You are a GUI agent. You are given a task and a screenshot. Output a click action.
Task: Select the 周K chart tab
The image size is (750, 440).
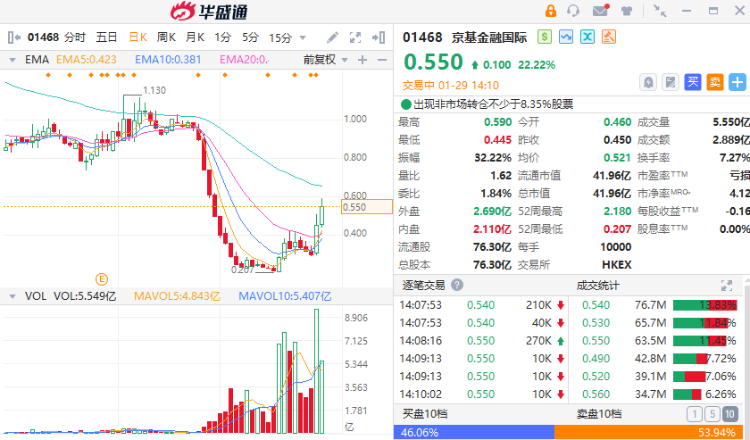[x=166, y=37]
